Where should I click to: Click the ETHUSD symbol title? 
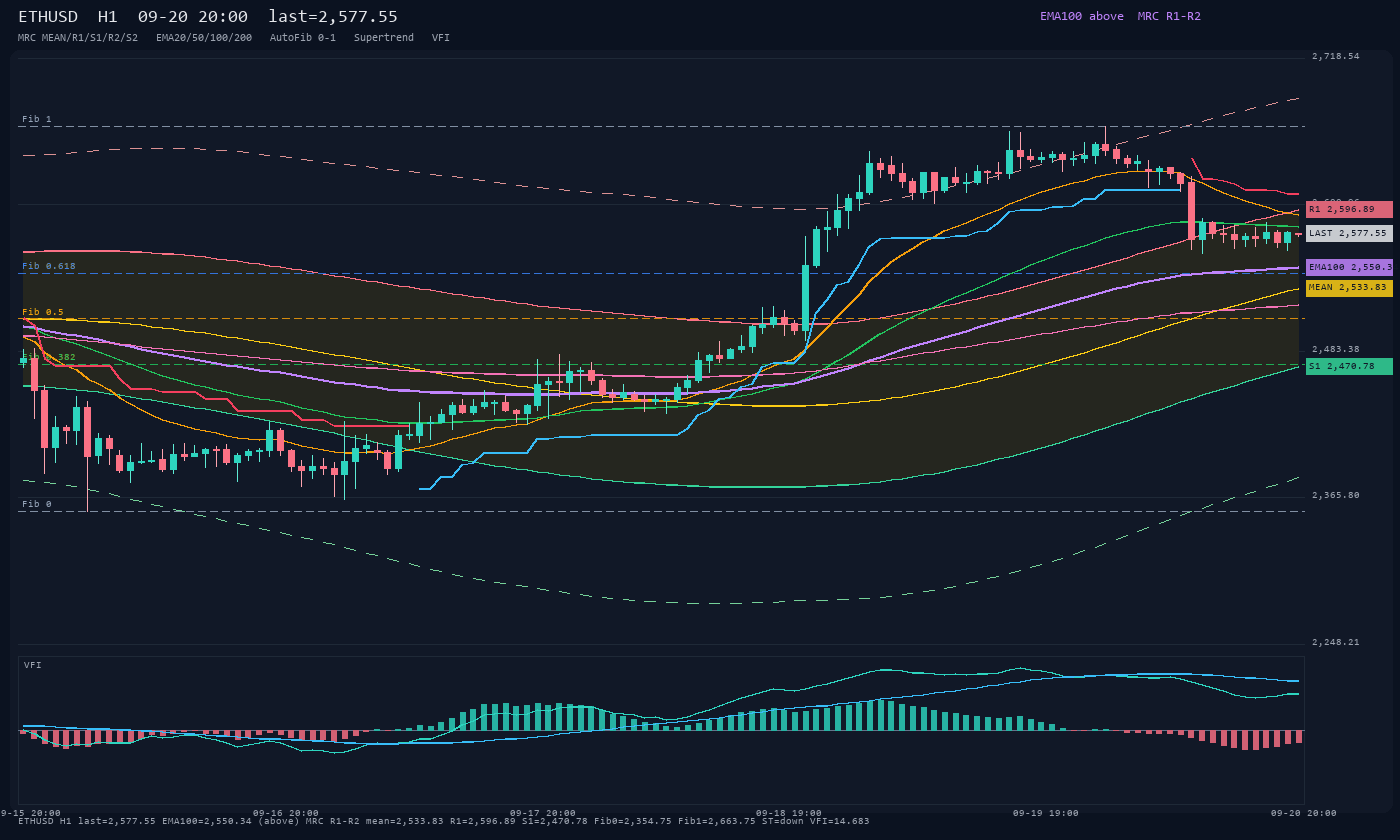click(48, 17)
